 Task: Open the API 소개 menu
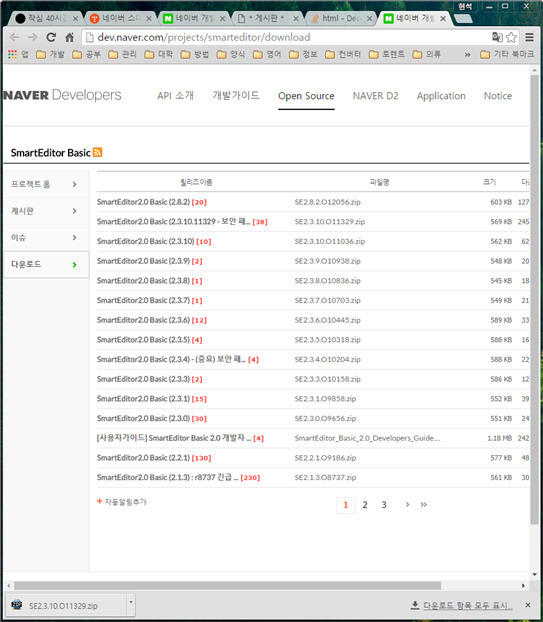(x=175, y=96)
